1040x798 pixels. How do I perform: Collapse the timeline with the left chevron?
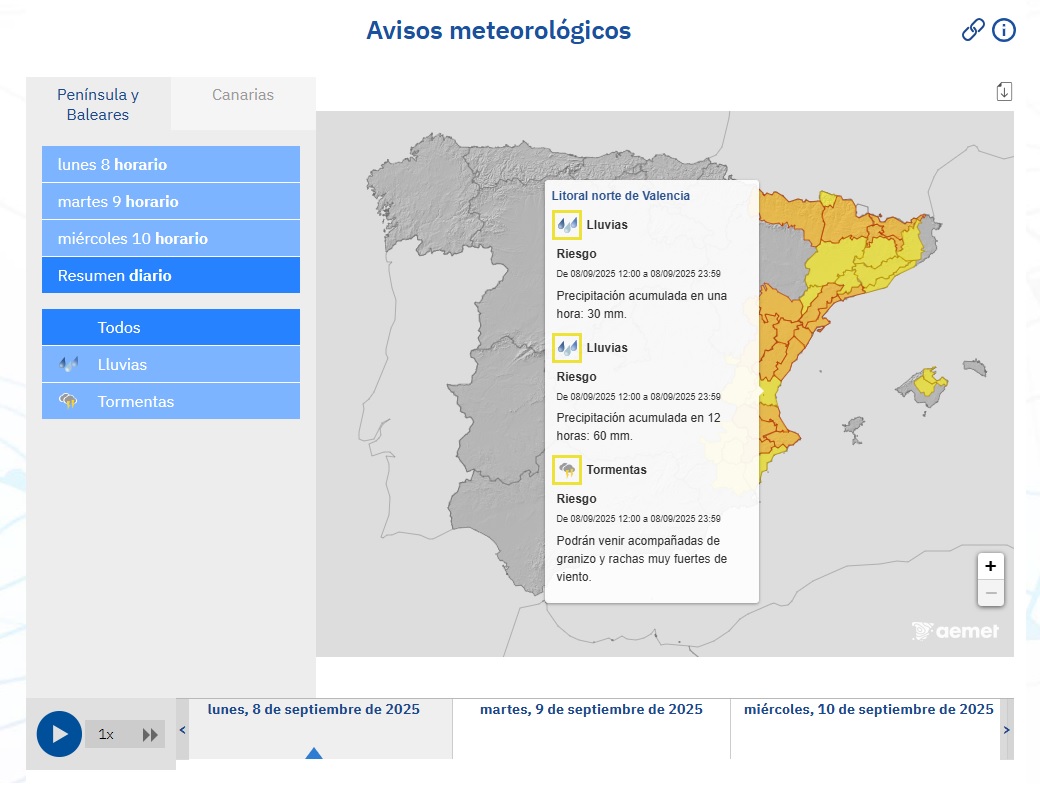[182, 729]
